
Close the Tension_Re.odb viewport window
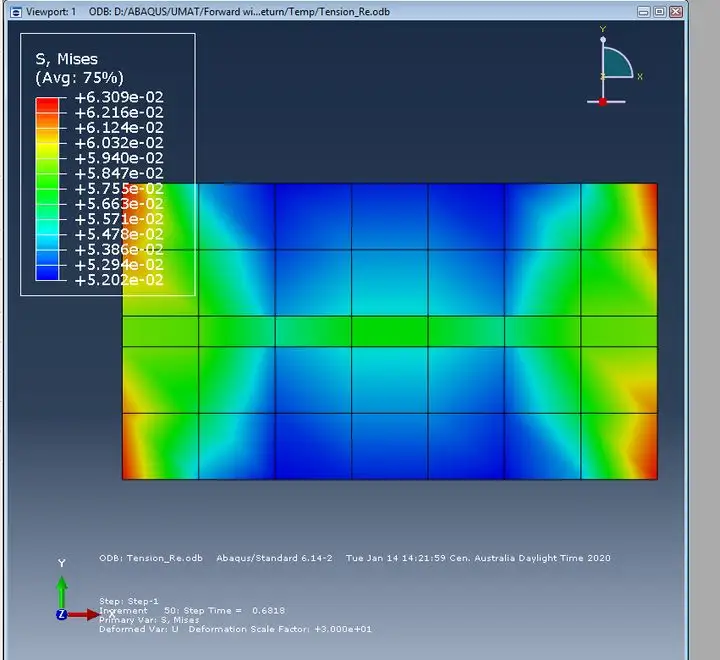(675, 12)
